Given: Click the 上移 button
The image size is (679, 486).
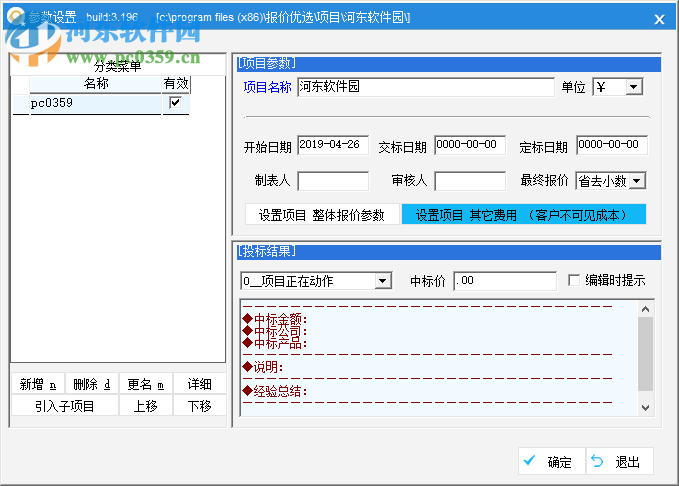Looking at the screenshot, I should tap(146, 406).
